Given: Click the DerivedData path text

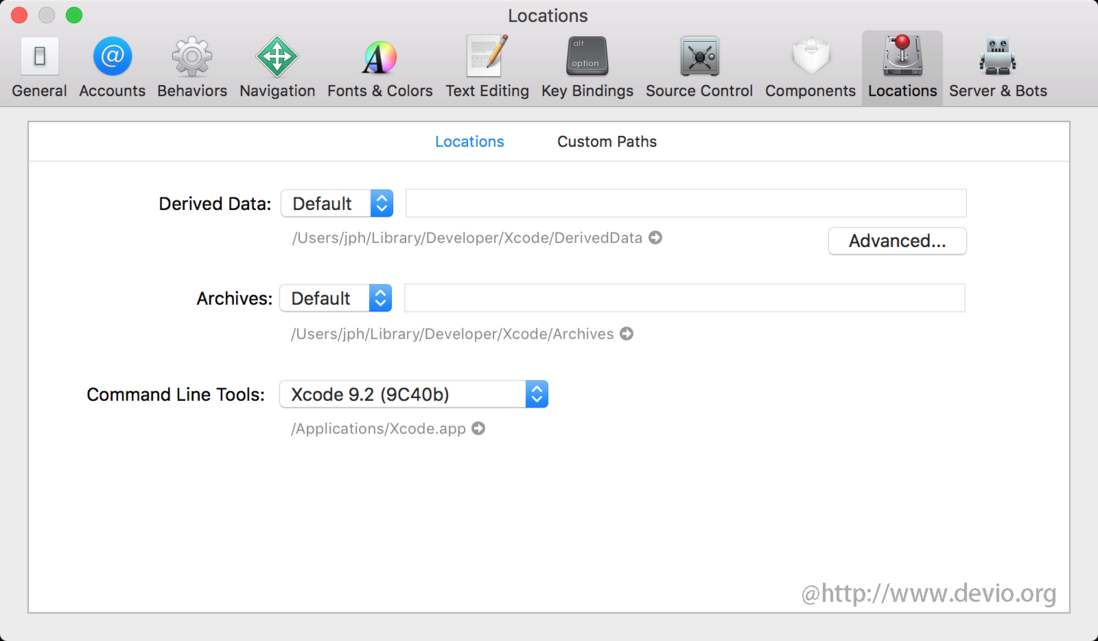Looking at the screenshot, I should (x=467, y=238).
